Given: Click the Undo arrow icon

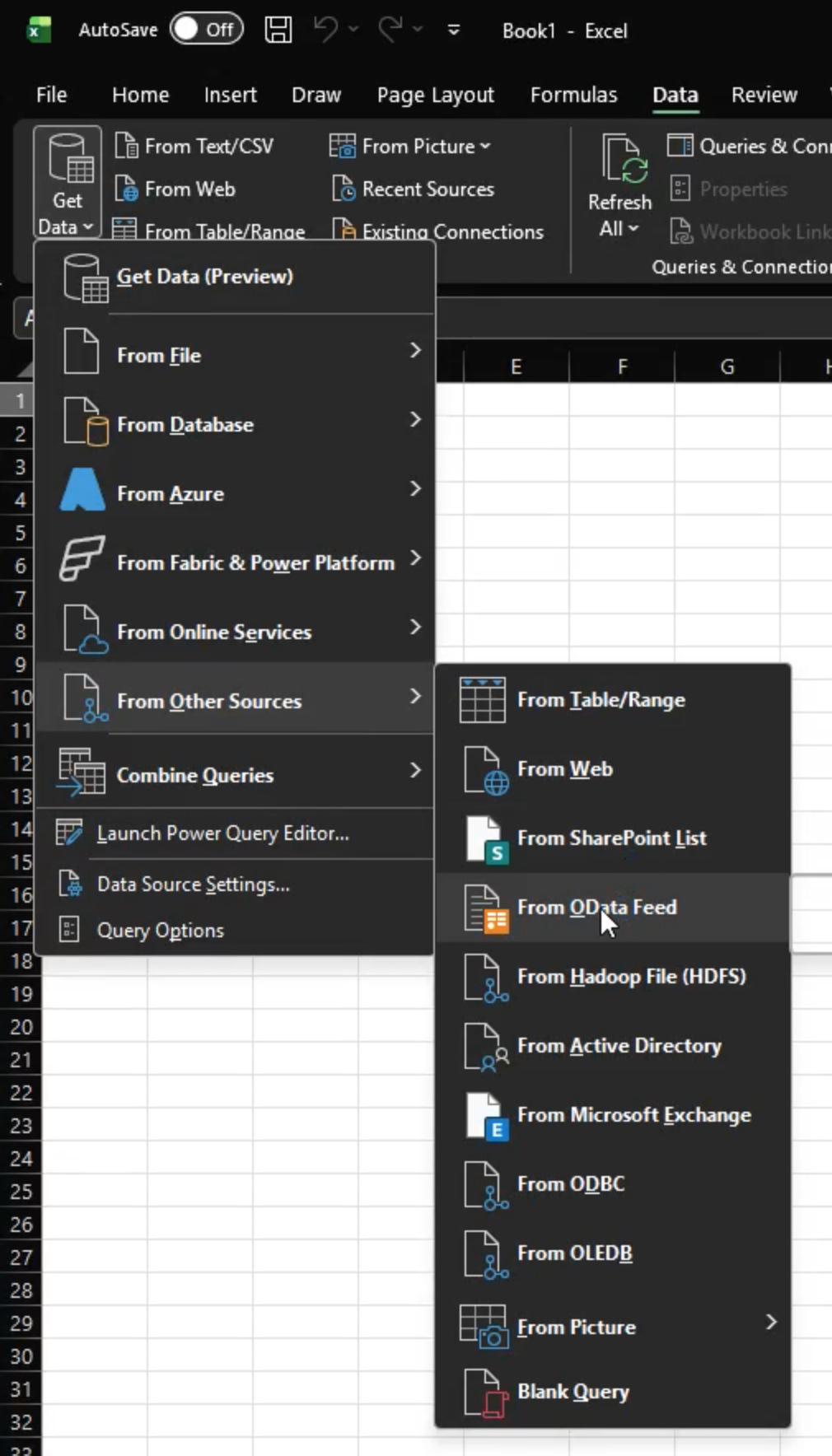Looking at the screenshot, I should click(x=325, y=30).
